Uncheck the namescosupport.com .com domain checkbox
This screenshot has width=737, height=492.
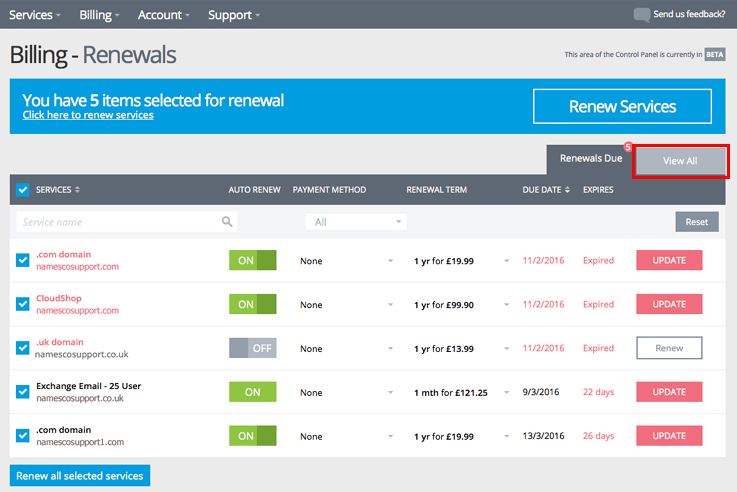pyautogui.click(x=23, y=260)
